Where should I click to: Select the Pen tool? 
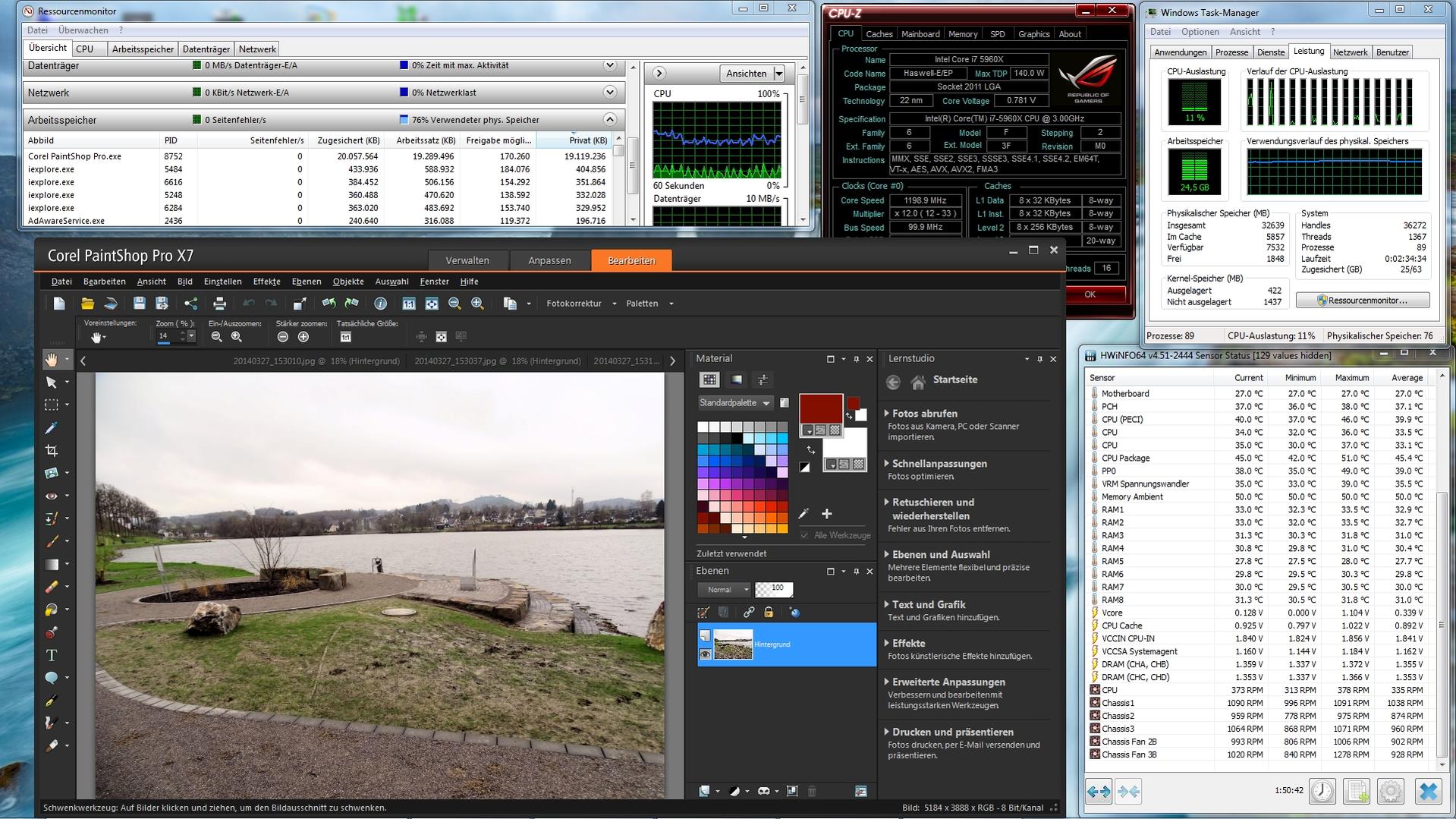tap(52, 701)
